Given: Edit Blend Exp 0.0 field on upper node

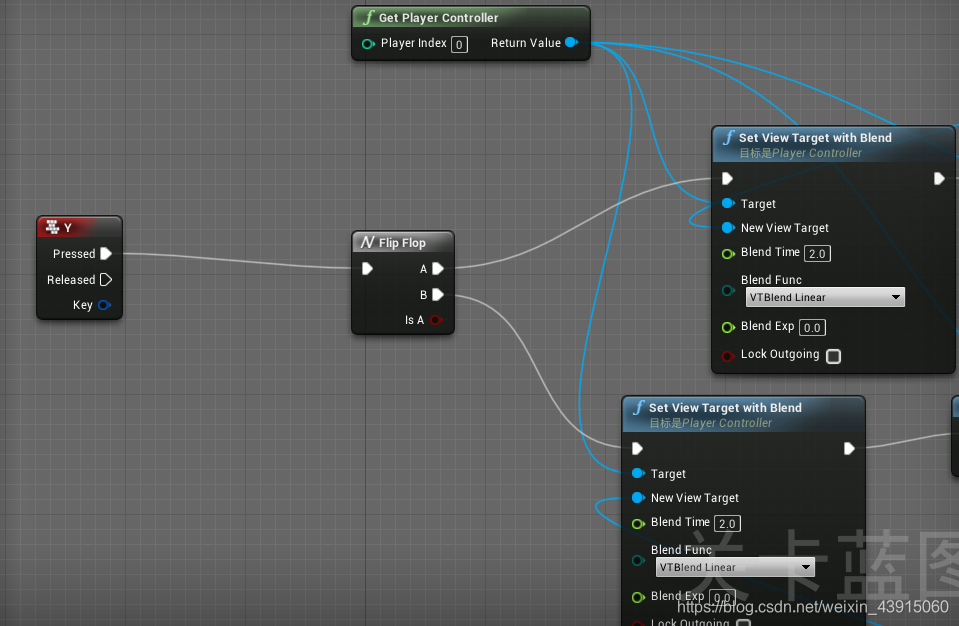Looking at the screenshot, I should point(812,328).
